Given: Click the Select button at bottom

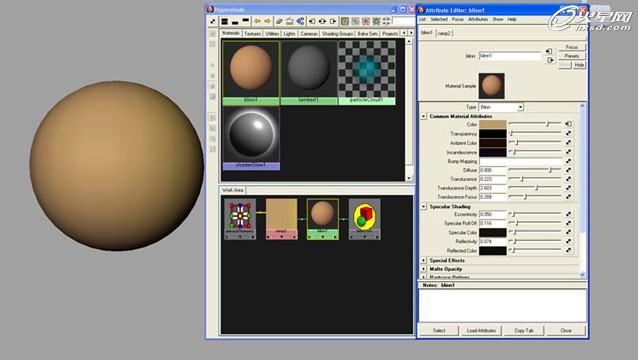Looking at the screenshot, I should click(x=439, y=330).
